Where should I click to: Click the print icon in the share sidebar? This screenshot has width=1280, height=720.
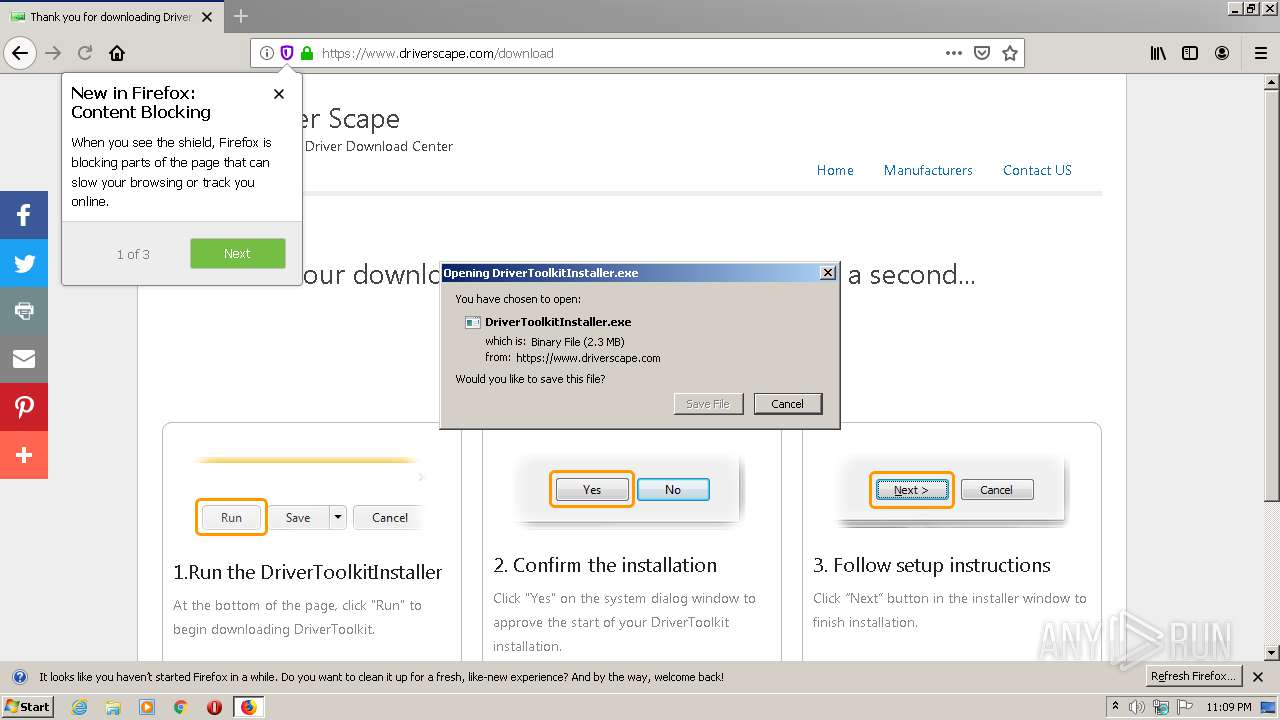click(24, 311)
